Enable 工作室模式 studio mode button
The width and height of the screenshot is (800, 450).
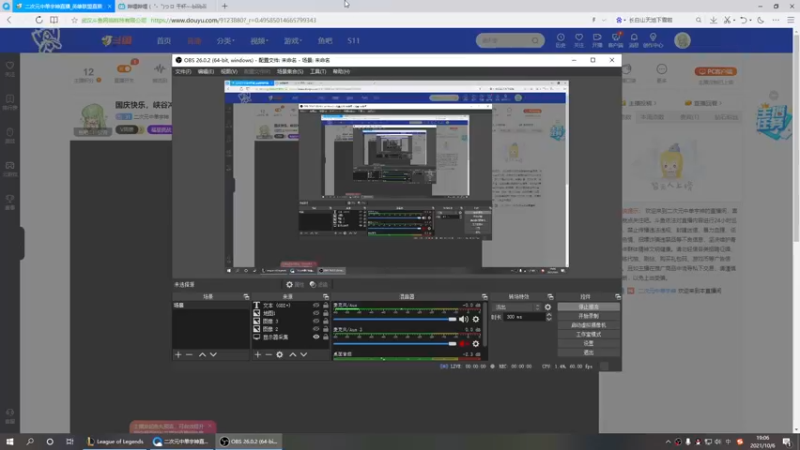(x=588, y=334)
